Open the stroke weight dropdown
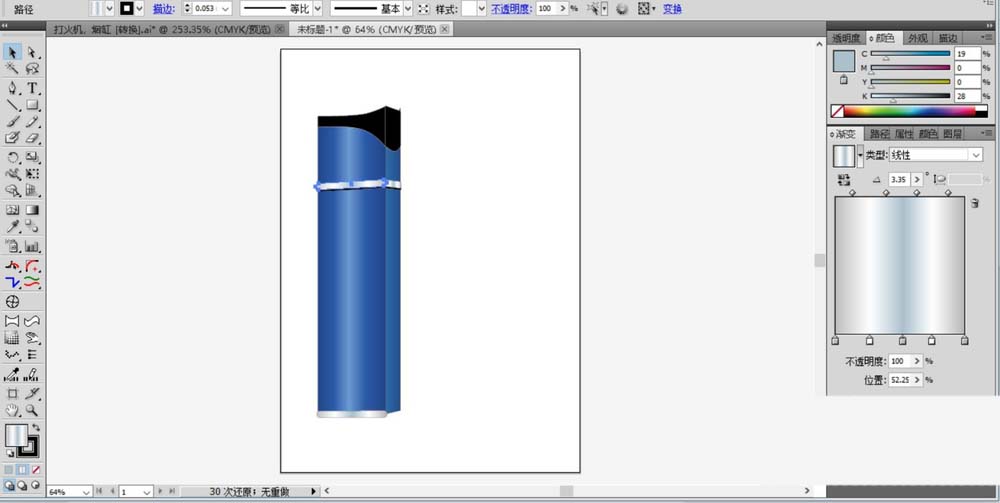Image resolution: width=1000 pixels, height=503 pixels. [226, 9]
